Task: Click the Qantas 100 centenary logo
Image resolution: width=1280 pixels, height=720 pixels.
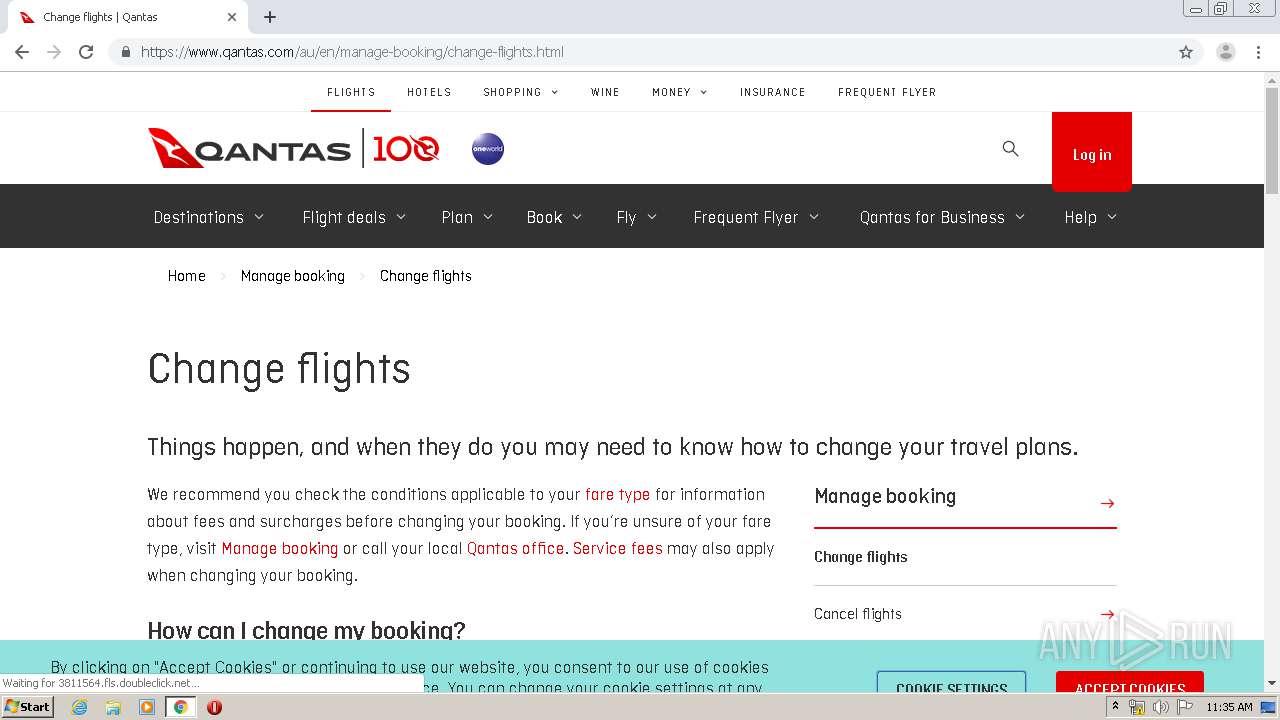Action: [x=406, y=149]
